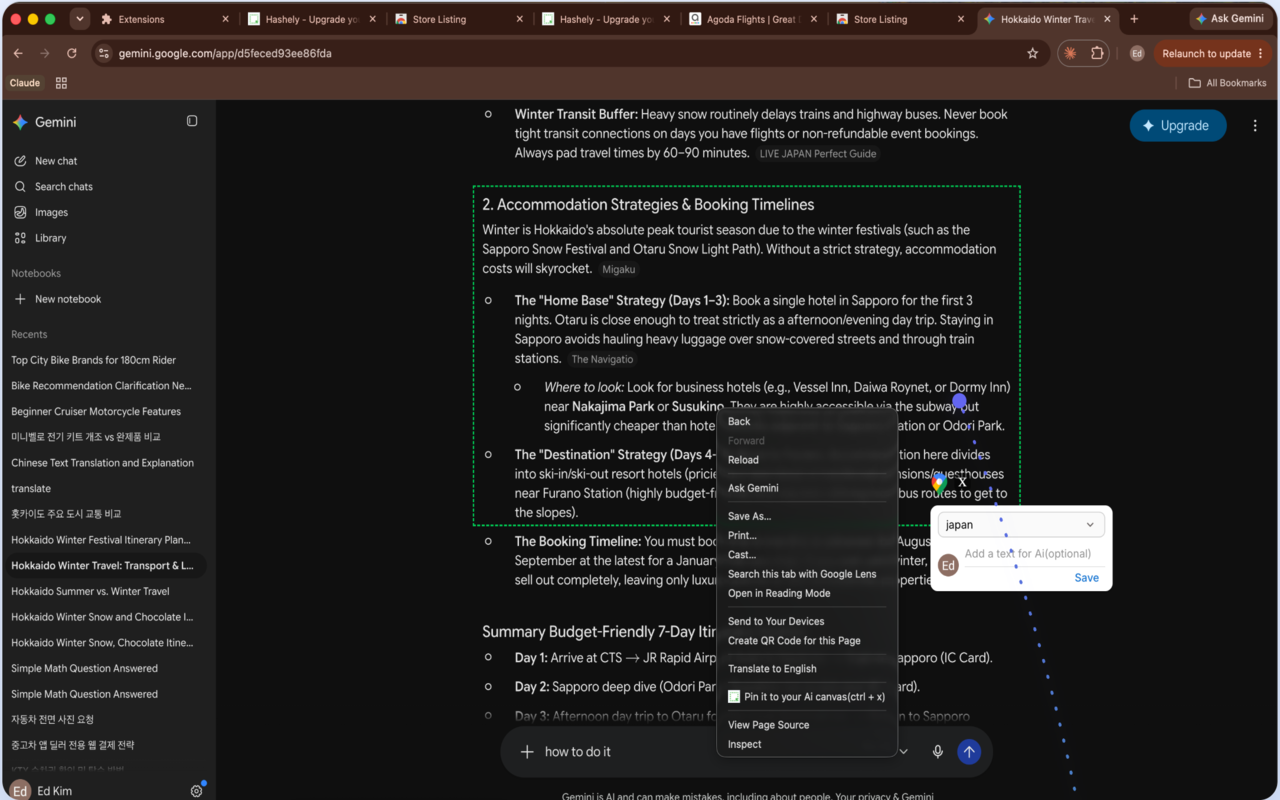Screen dimensions: 1280x800
Task: Click the microphone voice input icon
Action: pyautogui.click(x=937, y=752)
